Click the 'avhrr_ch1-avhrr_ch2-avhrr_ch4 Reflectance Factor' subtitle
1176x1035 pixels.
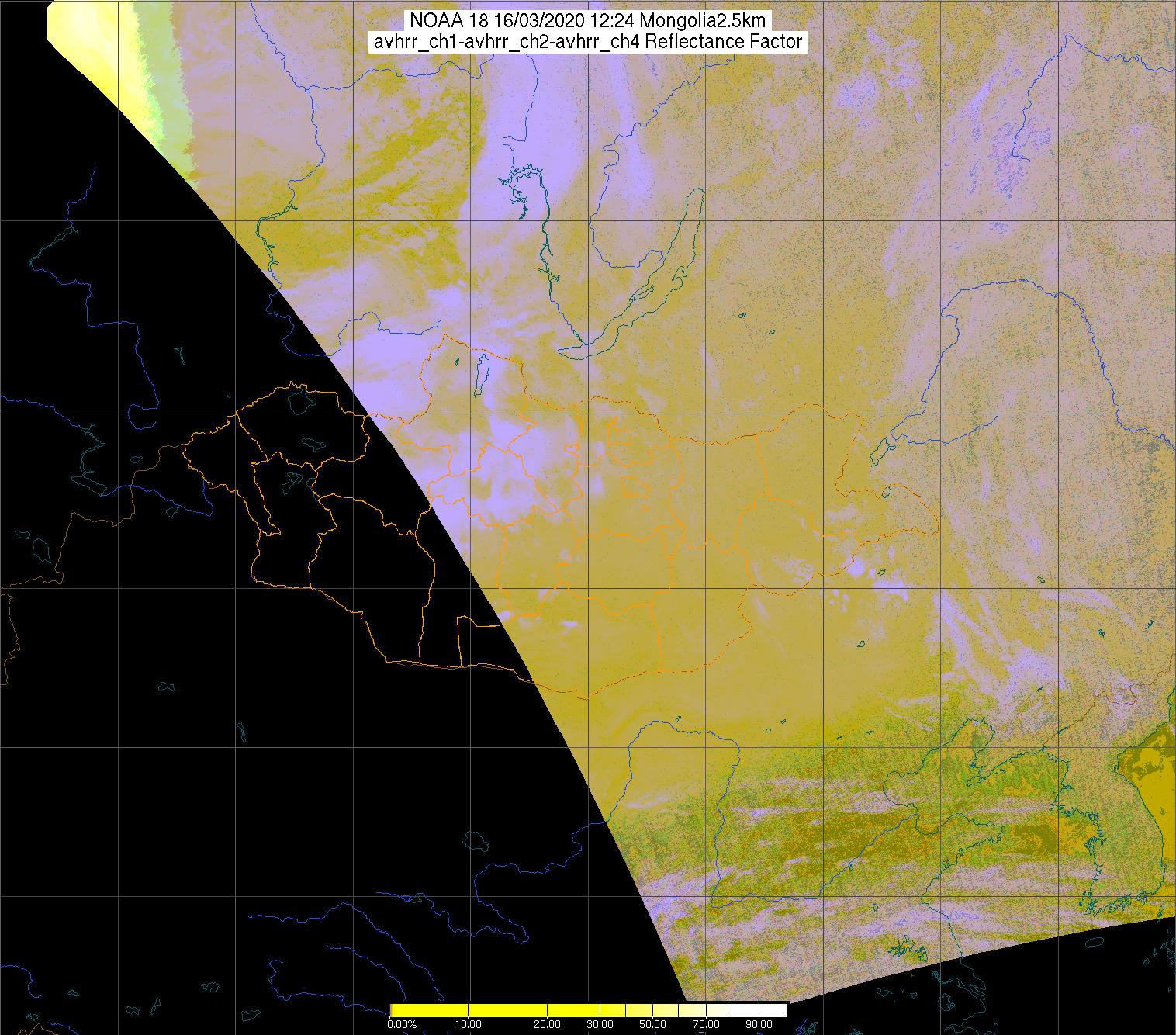(588, 42)
